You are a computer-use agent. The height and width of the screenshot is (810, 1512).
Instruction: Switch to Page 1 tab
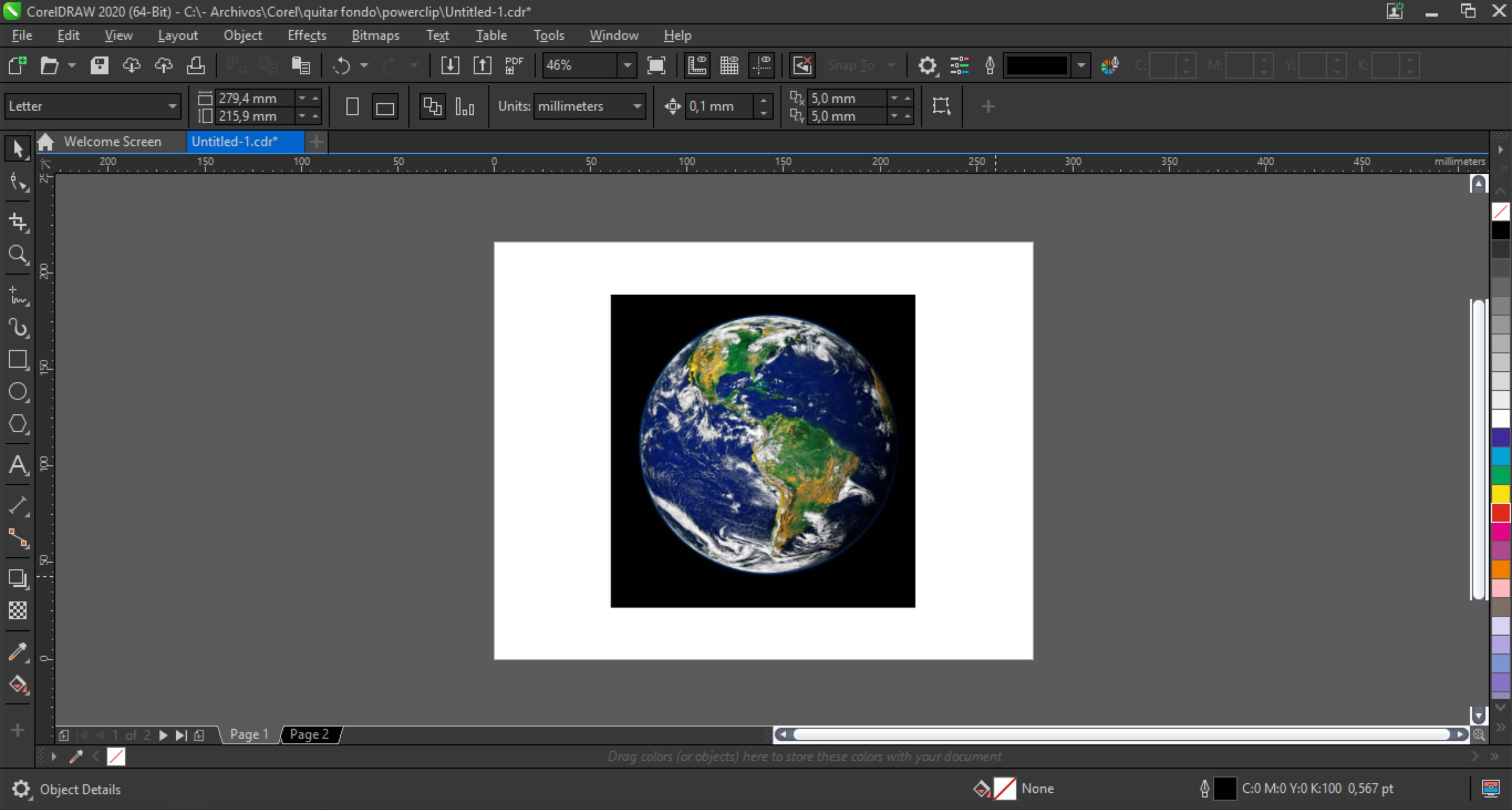(248, 734)
